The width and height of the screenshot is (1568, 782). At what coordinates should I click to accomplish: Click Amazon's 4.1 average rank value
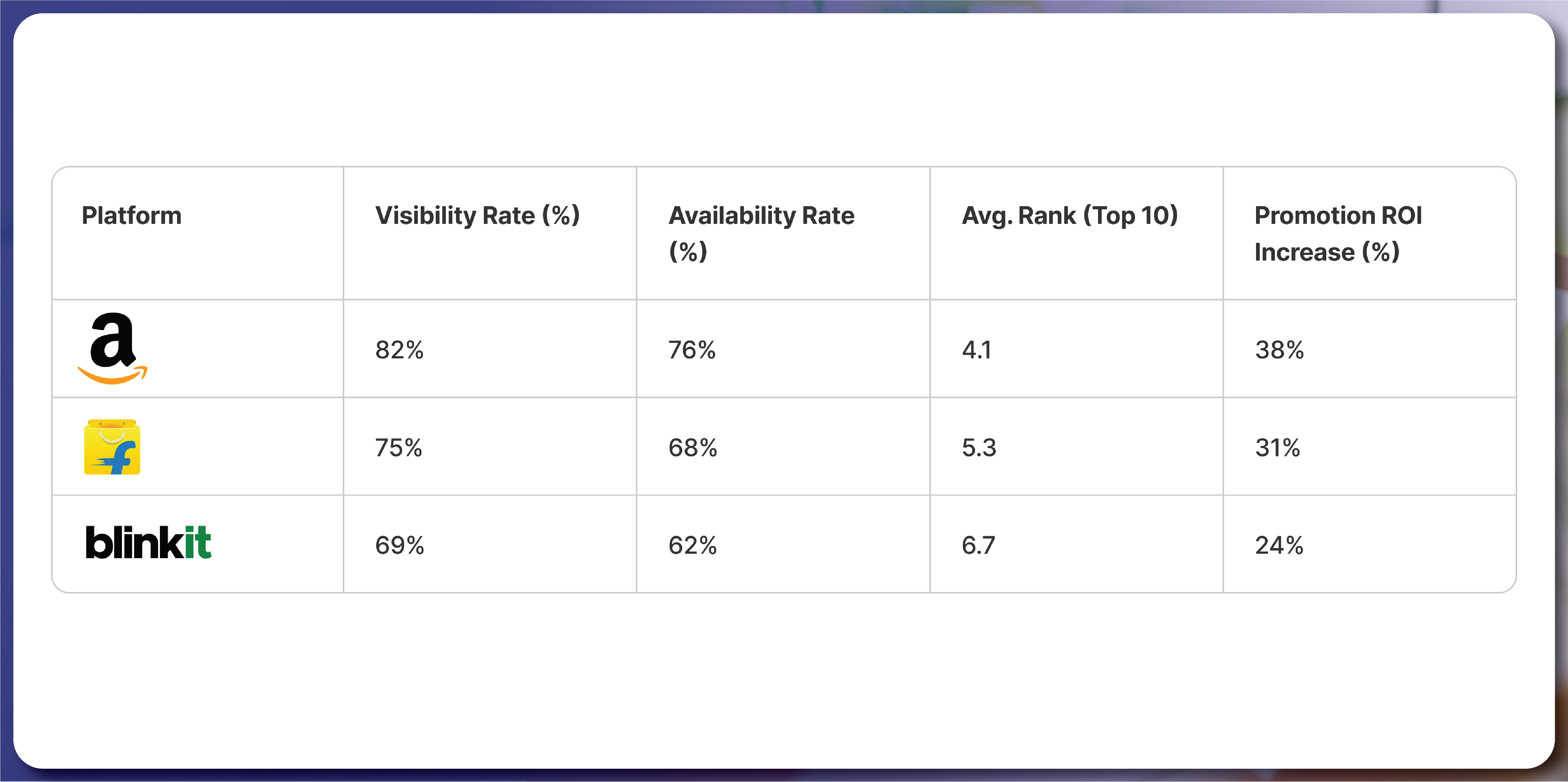pyautogui.click(x=976, y=350)
